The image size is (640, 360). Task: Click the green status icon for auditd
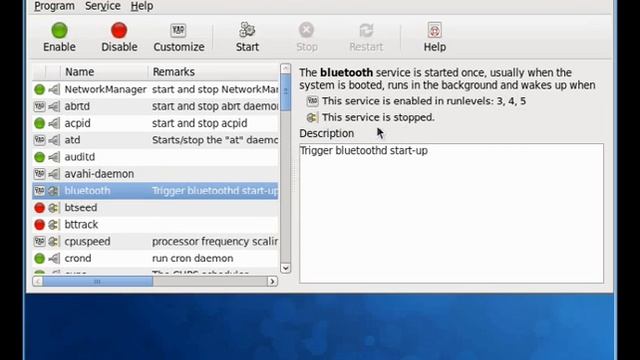[x=40, y=157]
